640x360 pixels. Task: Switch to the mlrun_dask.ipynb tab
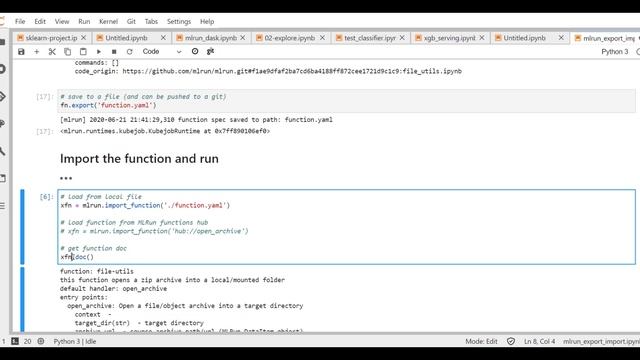click(211, 38)
